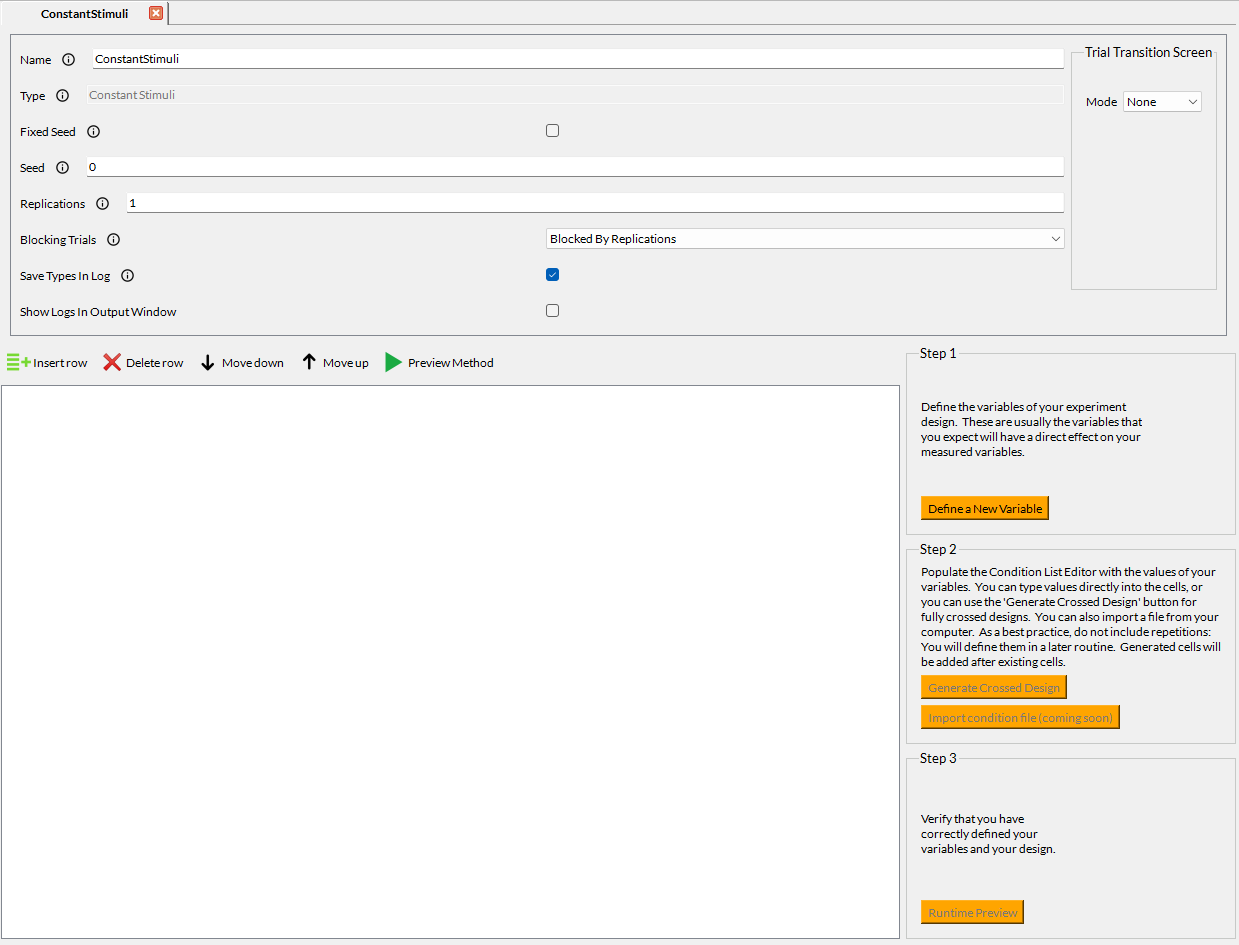Click the red Delete row icon
The width and height of the screenshot is (1239, 945).
click(x=112, y=363)
